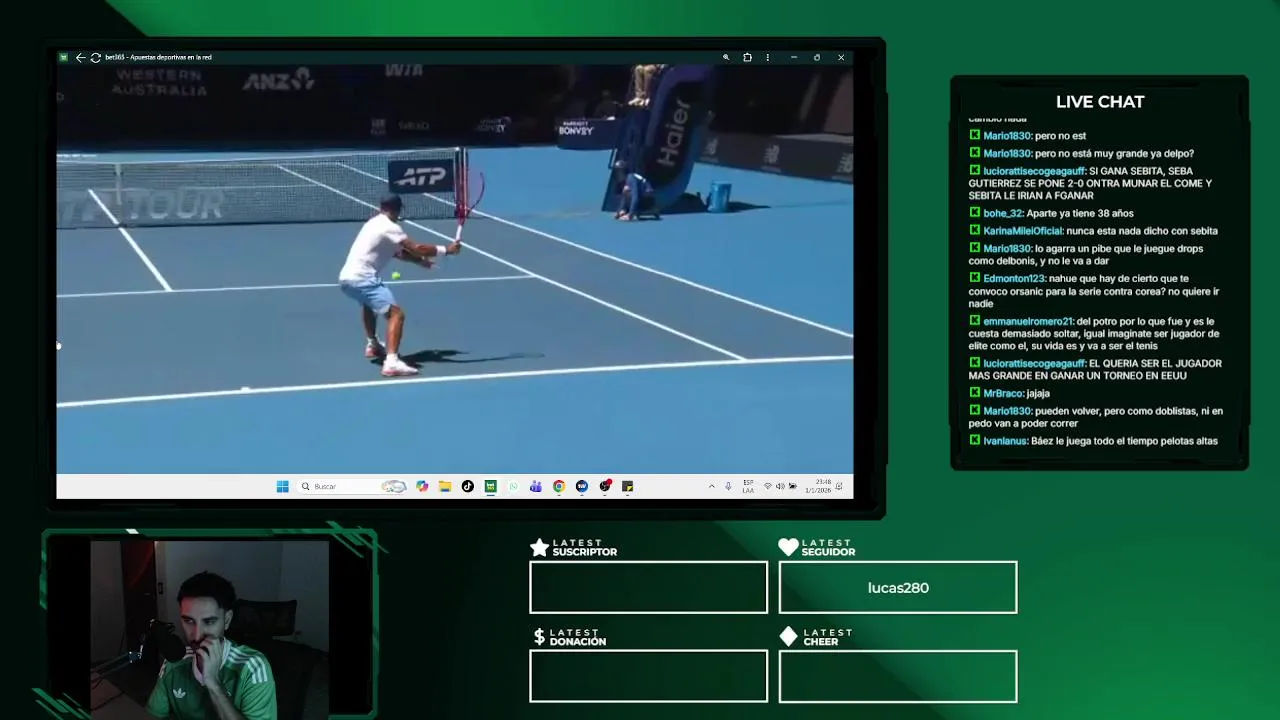
Task: Open the three-dot app menu
Action: pos(768,58)
